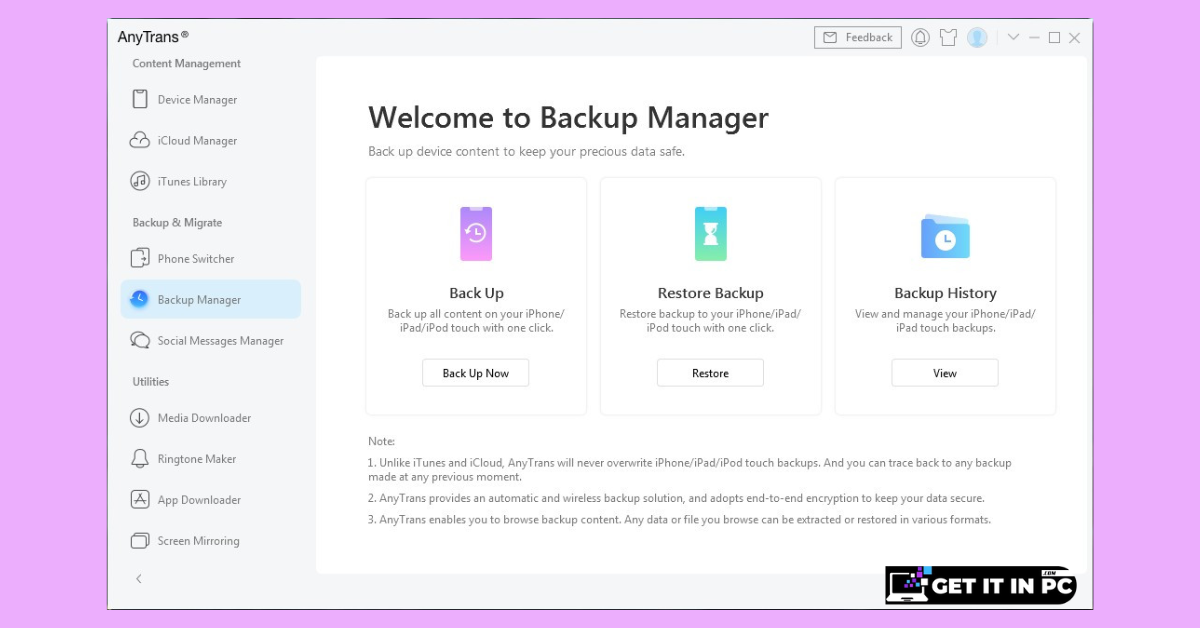Viewport: 1200px width, 628px height.
Task: Maximize the AnyTrans window
Action: point(1054,37)
